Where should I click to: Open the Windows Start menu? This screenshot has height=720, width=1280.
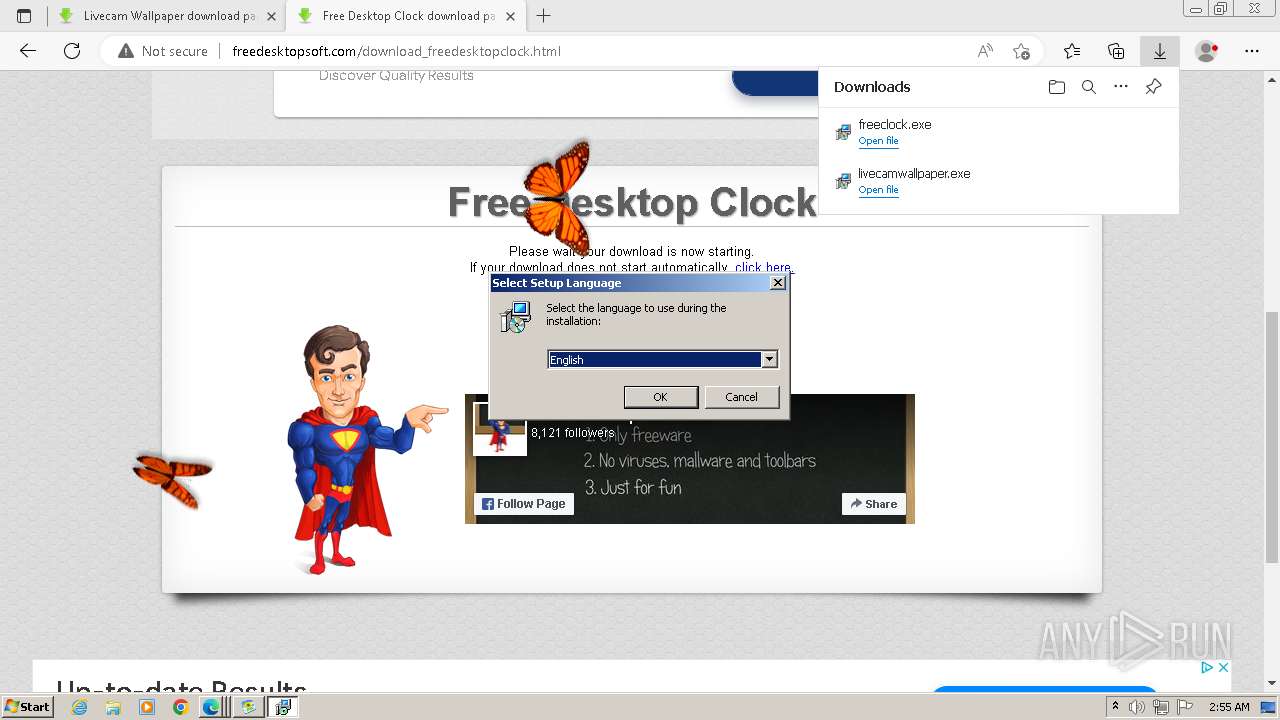tap(27, 707)
